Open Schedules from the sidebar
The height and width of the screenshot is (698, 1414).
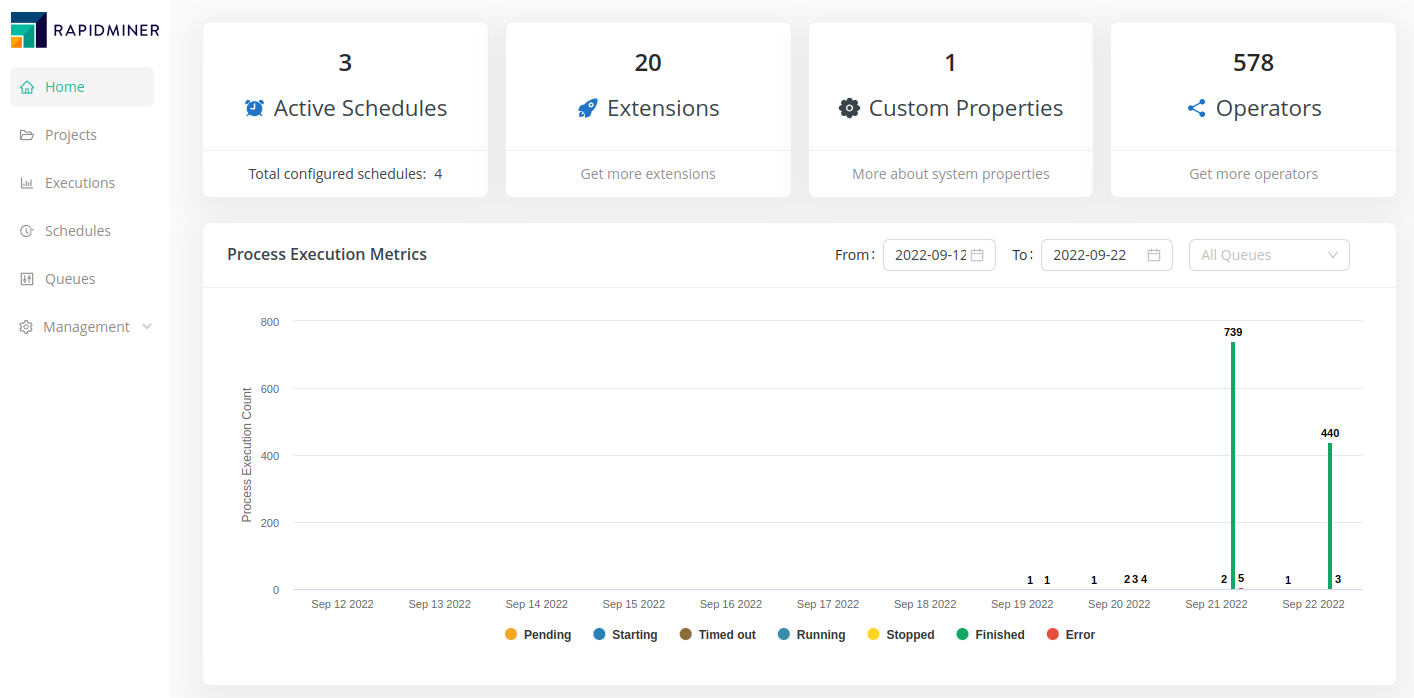[x=77, y=231]
